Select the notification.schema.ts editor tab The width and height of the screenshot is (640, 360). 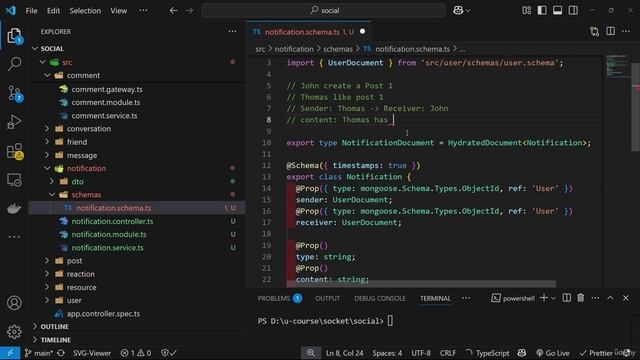point(309,31)
